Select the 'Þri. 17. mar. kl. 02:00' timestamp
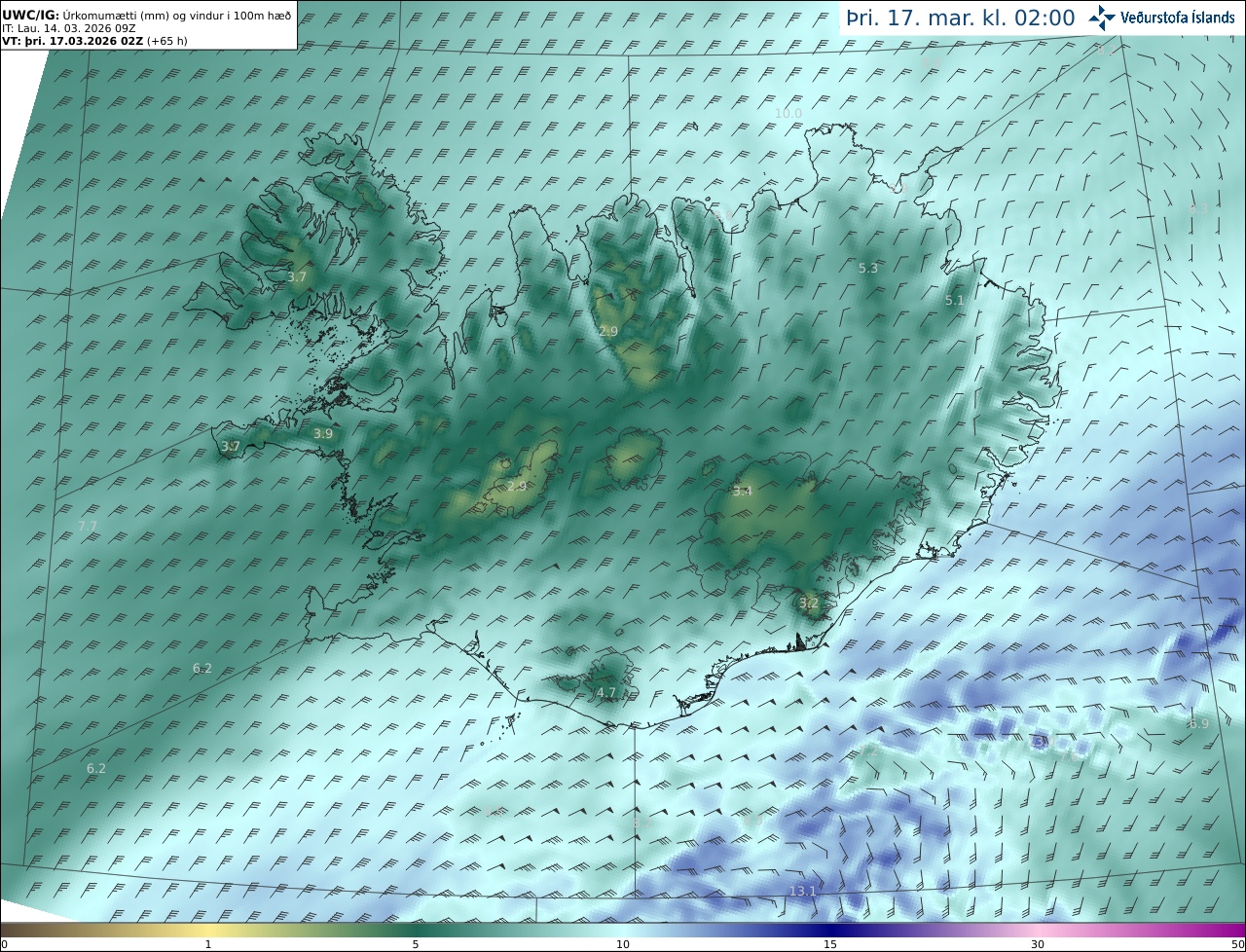 tap(961, 18)
